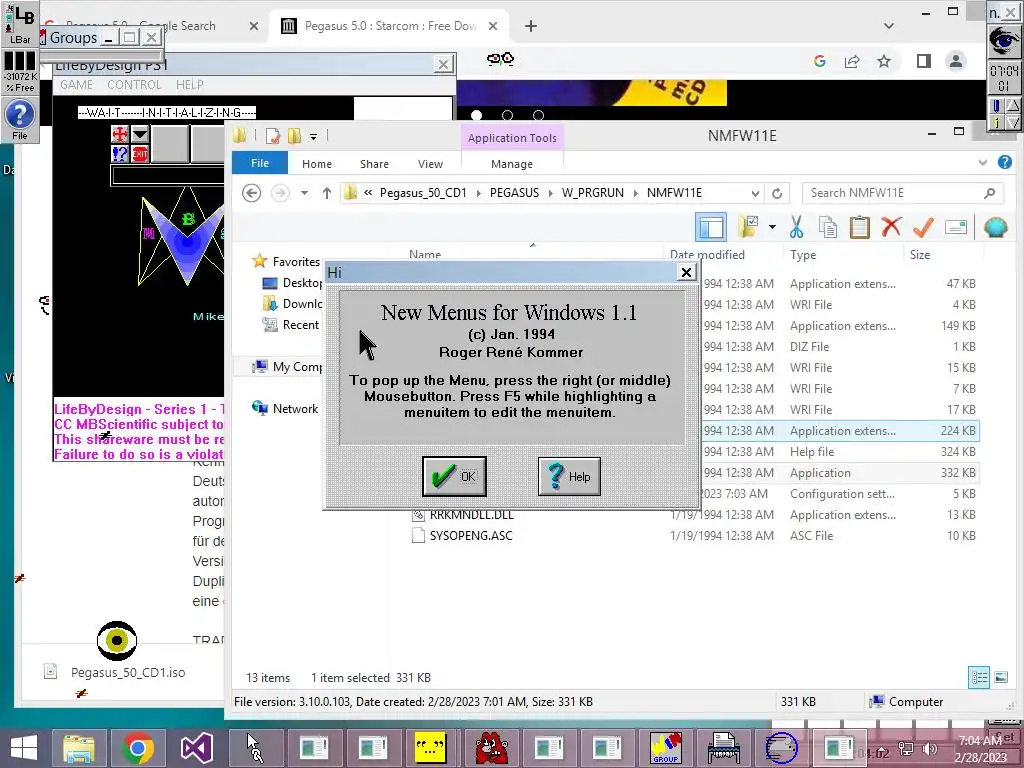The image size is (1024, 768).
Task: Open Quick Access Toolbar customize dropdown
Action: pos(313,136)
